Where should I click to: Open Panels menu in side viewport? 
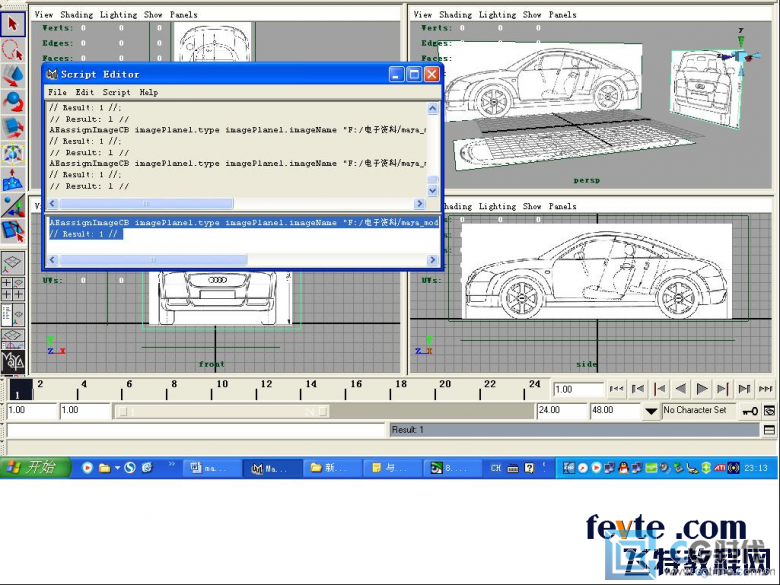[563, 206]
